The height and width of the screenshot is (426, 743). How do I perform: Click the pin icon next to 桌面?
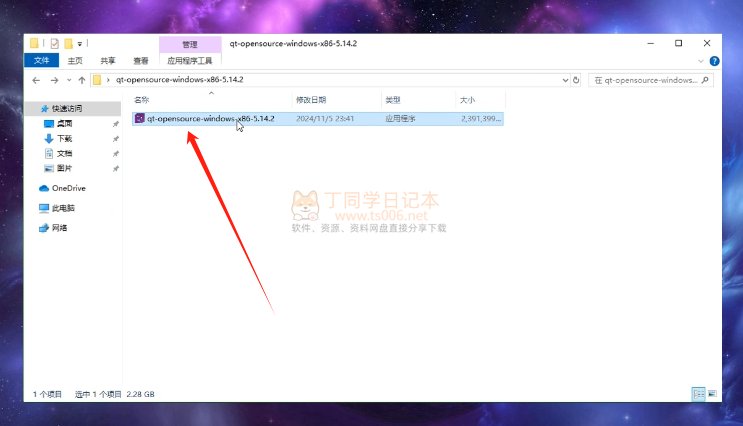(x=116, y=124)
